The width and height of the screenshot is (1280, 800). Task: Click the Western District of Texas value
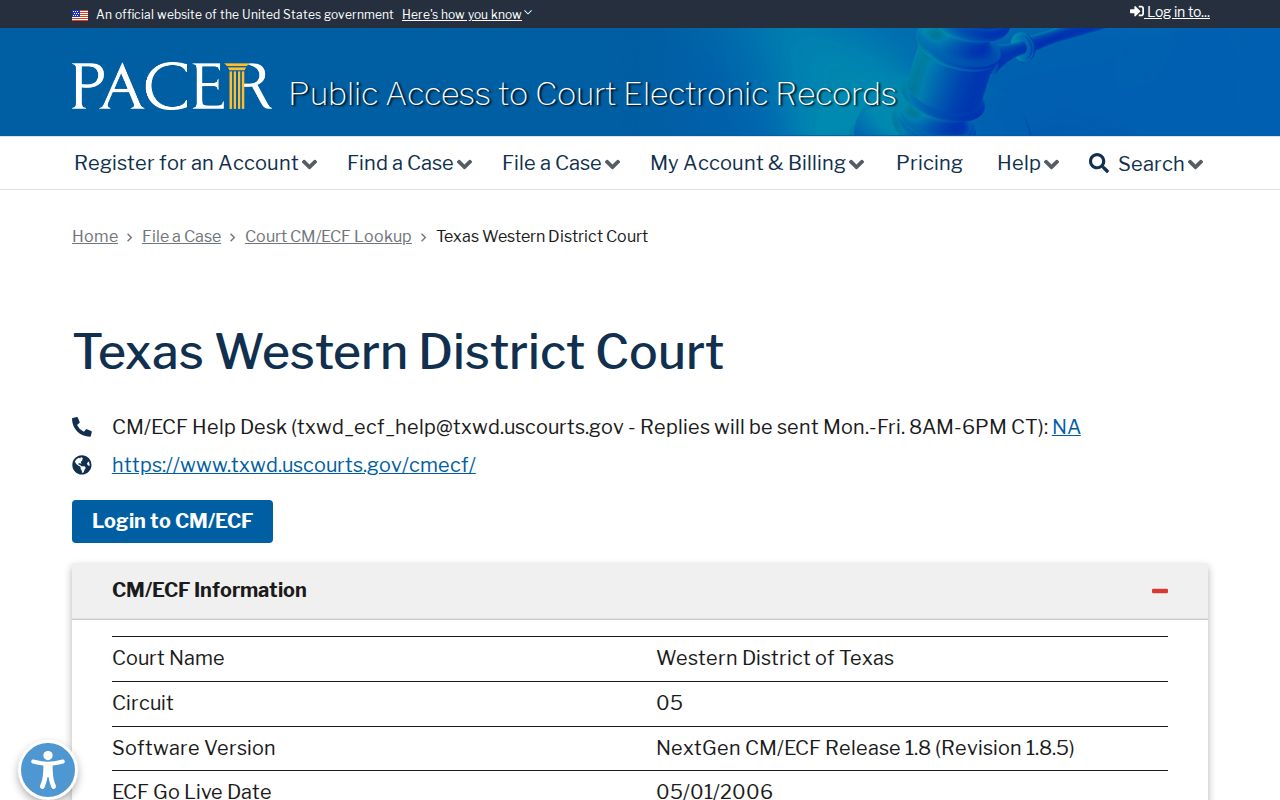coord(775,658)
